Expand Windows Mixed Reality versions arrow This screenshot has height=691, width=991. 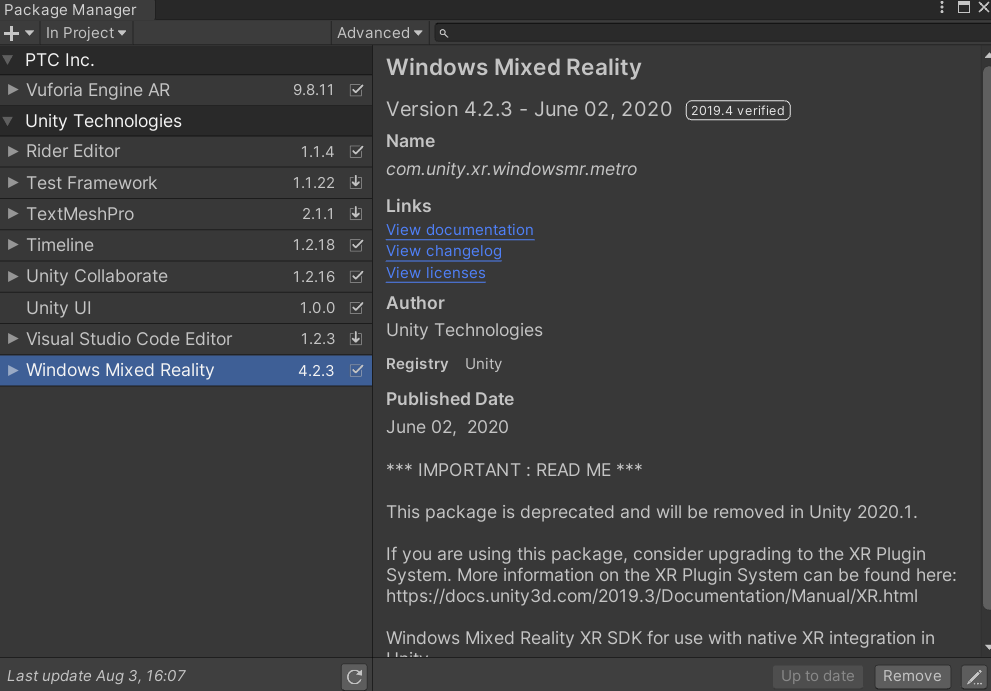[12, 370]
